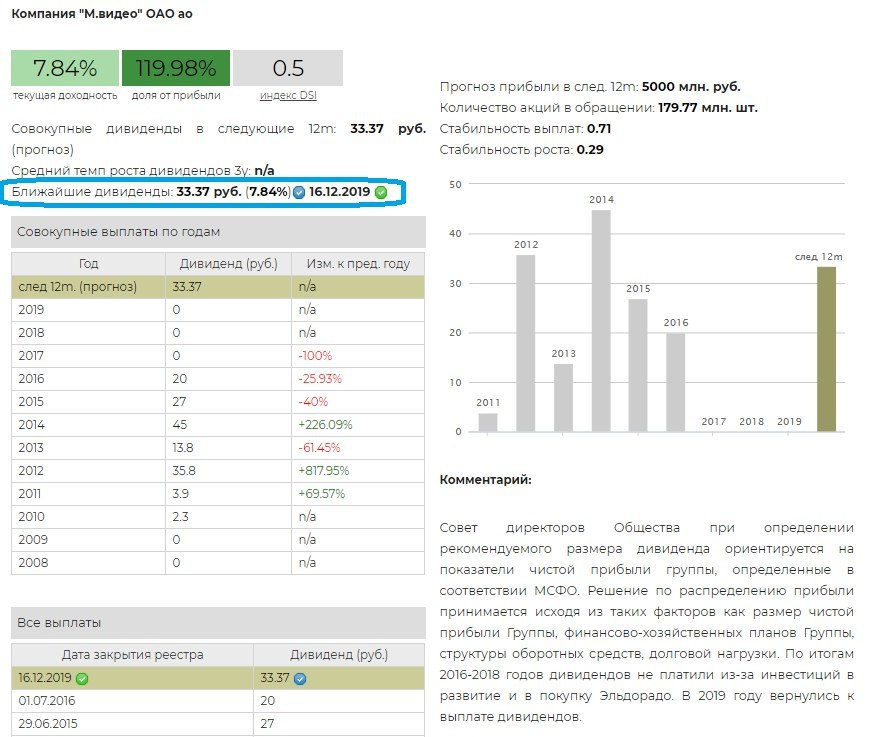Click the Дивиденд (руб.) header in yearly table

click(x=228, y=263)
